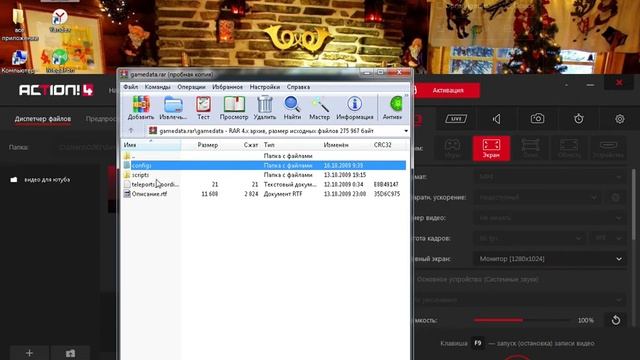This screenshot has height=360, width=640.
Task: Switch to Диспетчер файлов tab in Action!
Action: coord(43,119)
